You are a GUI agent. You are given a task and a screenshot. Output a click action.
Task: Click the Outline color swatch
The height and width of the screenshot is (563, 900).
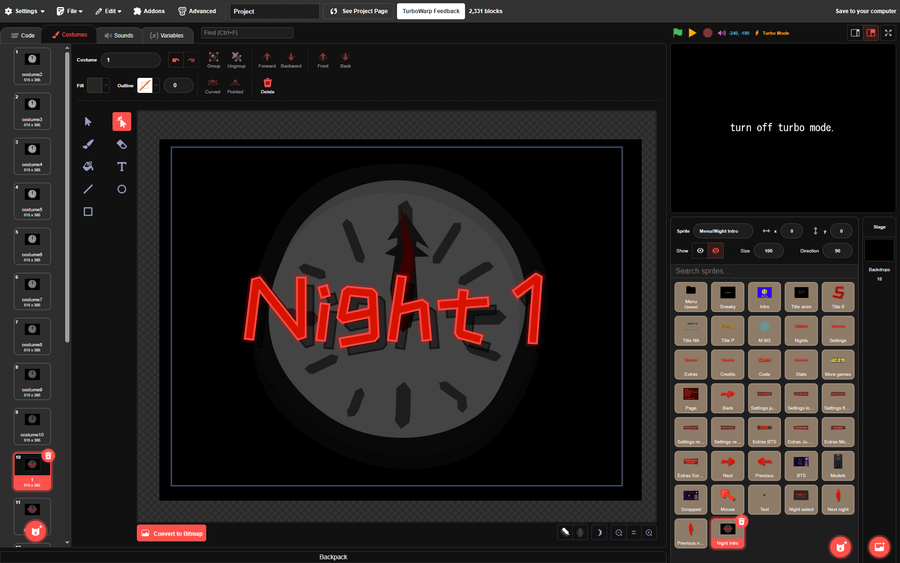(x=145, y=86)
